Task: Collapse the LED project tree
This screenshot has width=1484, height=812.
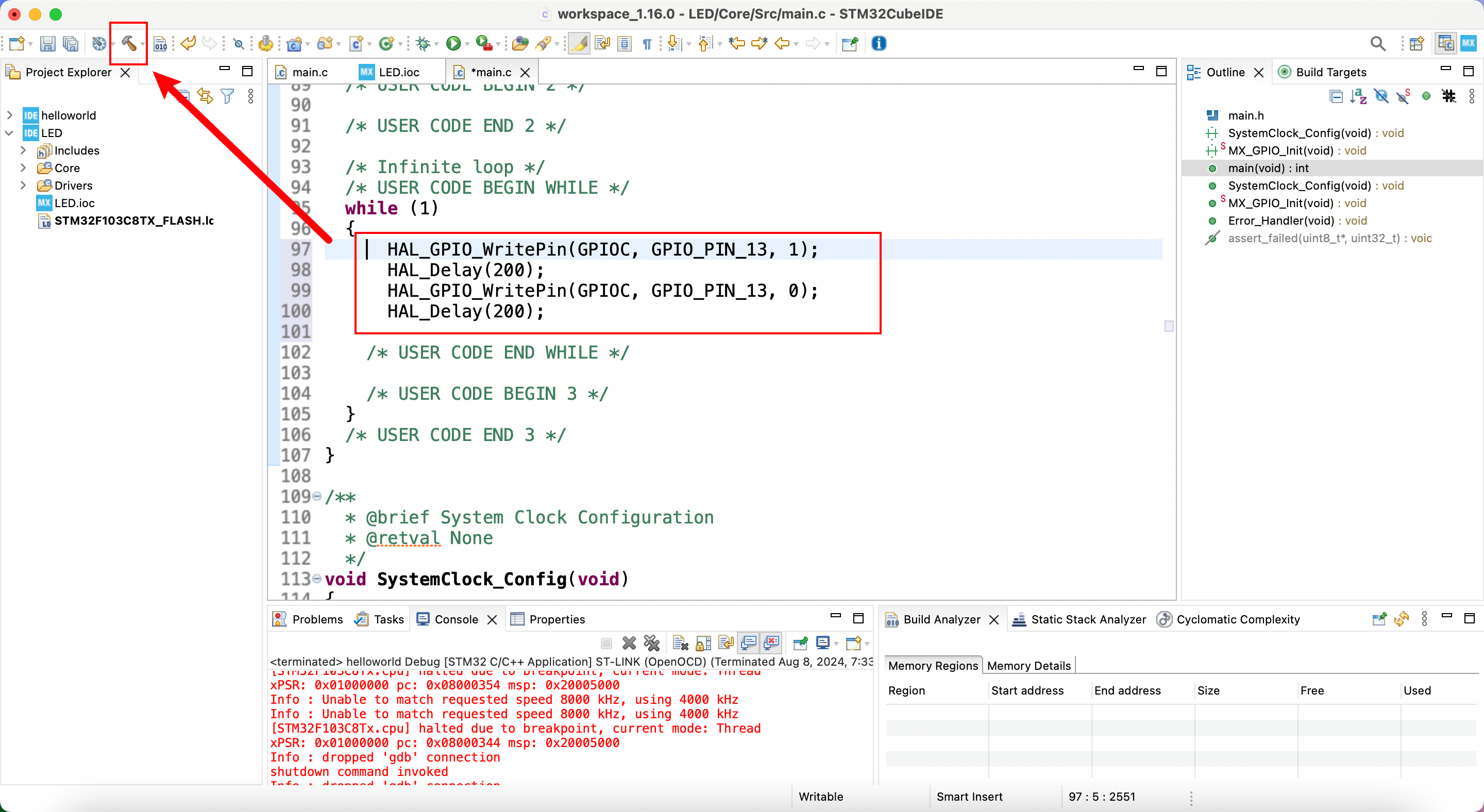Action: click(x=10, y=133)
